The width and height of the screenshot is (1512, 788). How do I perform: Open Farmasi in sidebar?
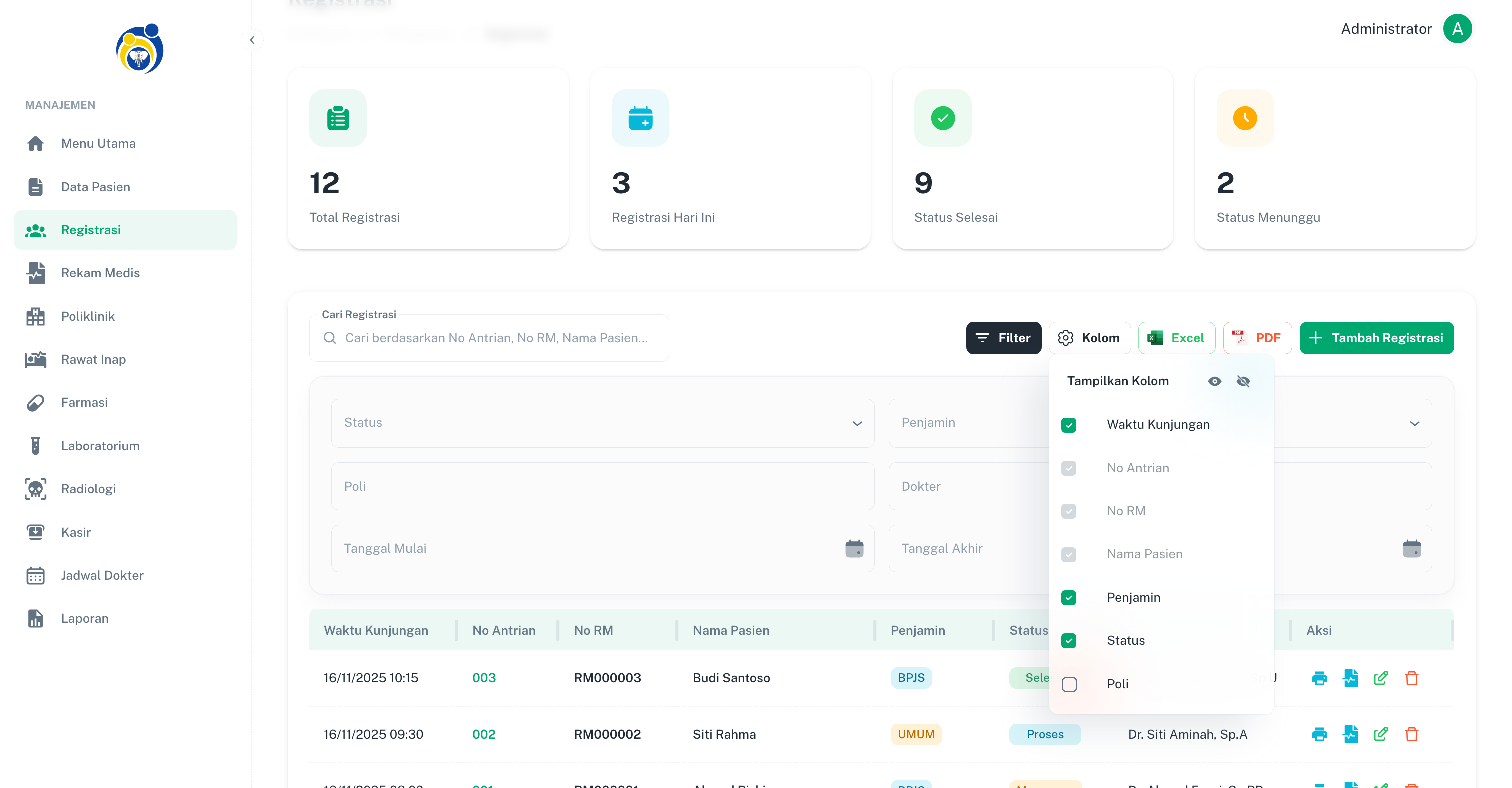[84, 403]
